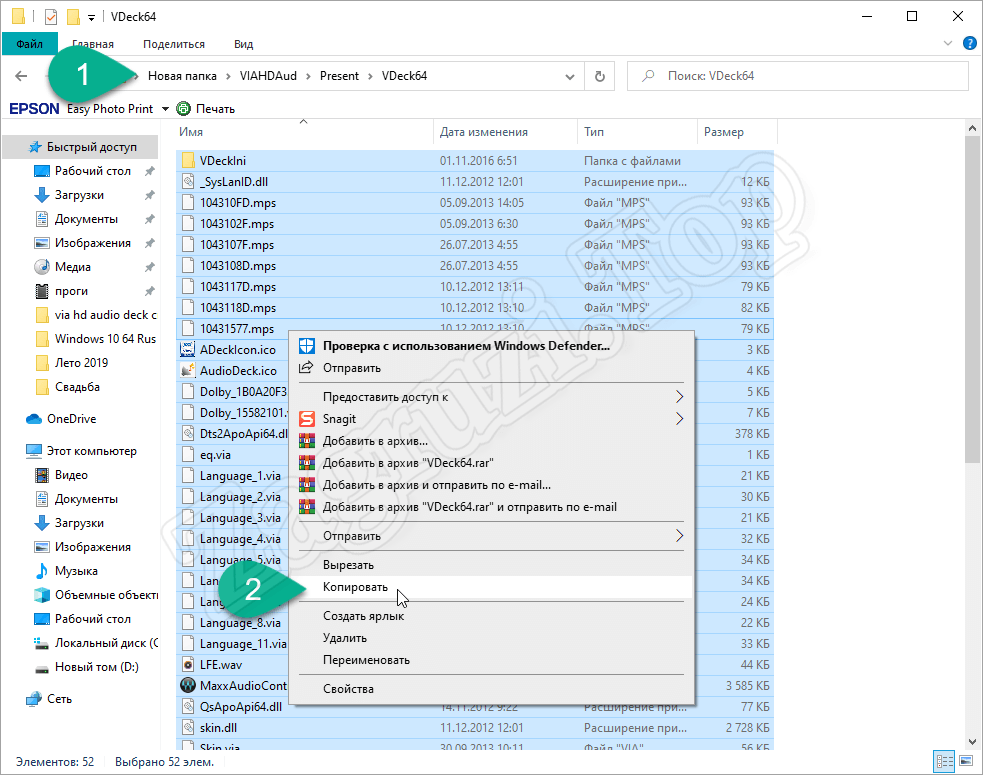983x775 pixels.
Task: Click the Snagit icon in context menu
Action: [x=307, y=419]
